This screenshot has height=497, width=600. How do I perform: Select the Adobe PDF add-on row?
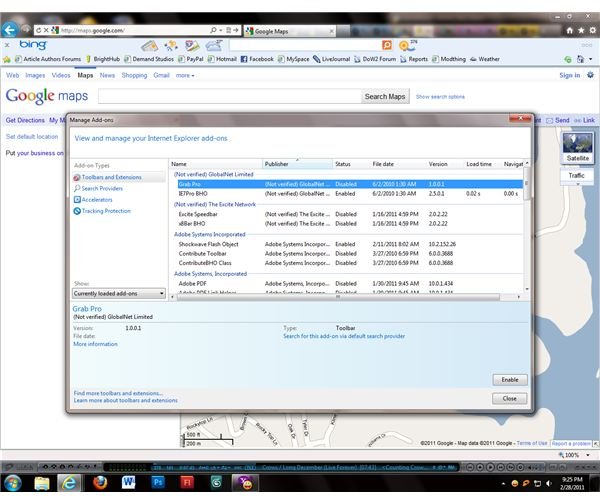(350, 284)
